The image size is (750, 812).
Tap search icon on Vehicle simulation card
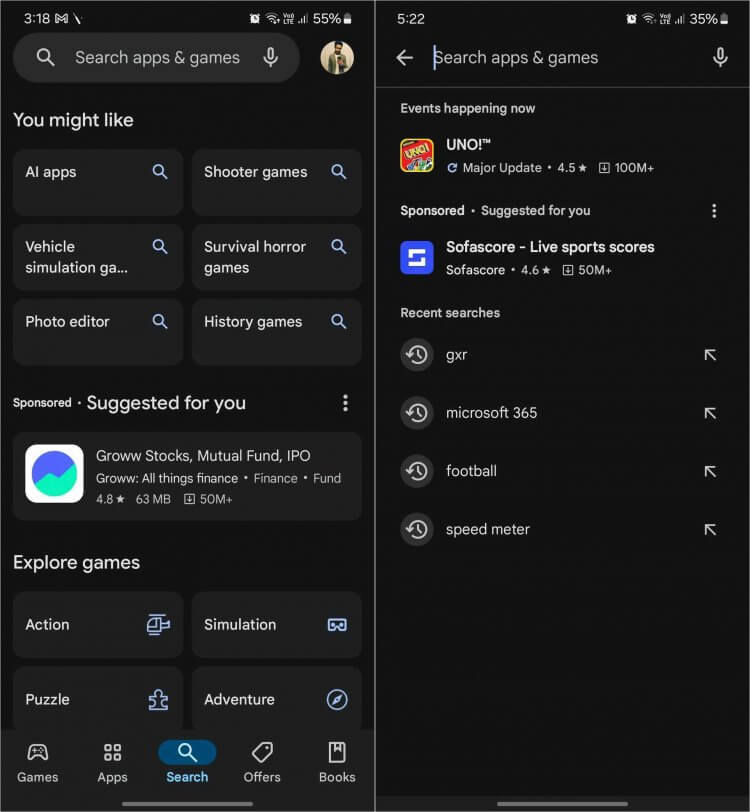tap(160, 246)
